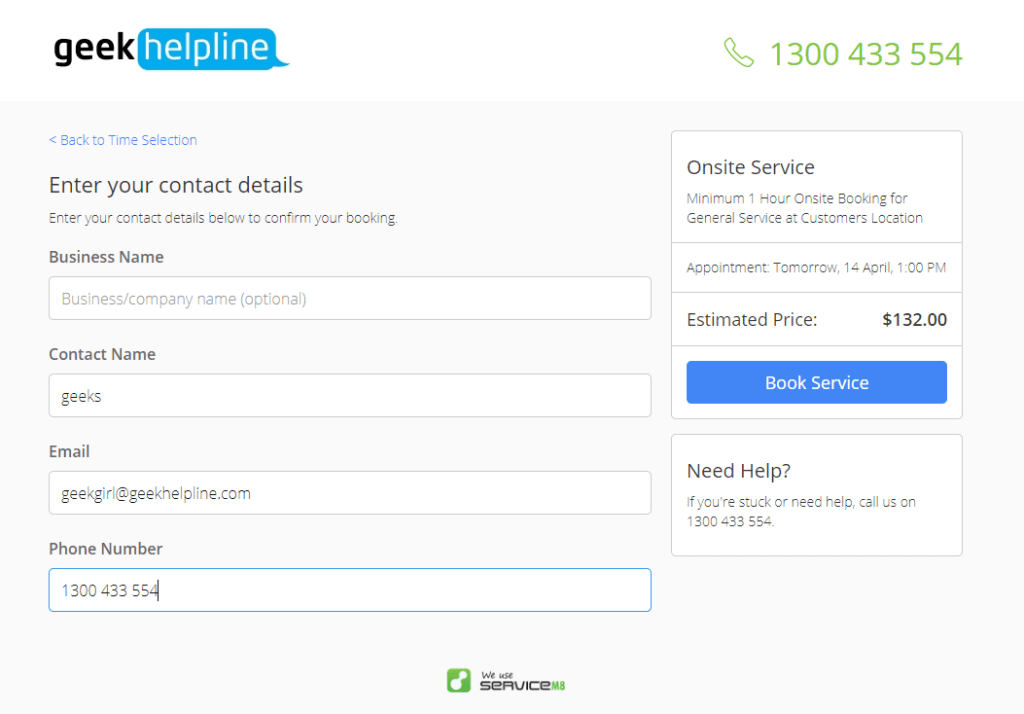
Task: Click the Onsite Service heading
Action: (750, 167)
